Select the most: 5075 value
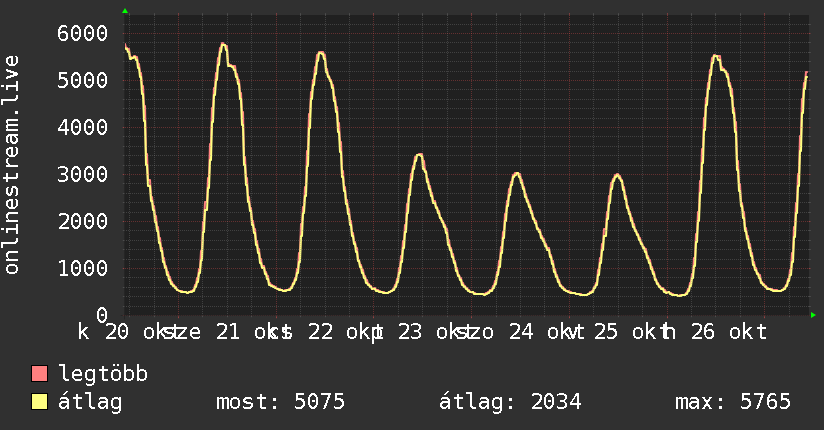This screenshot has height=430, width=824. point(281,402)
